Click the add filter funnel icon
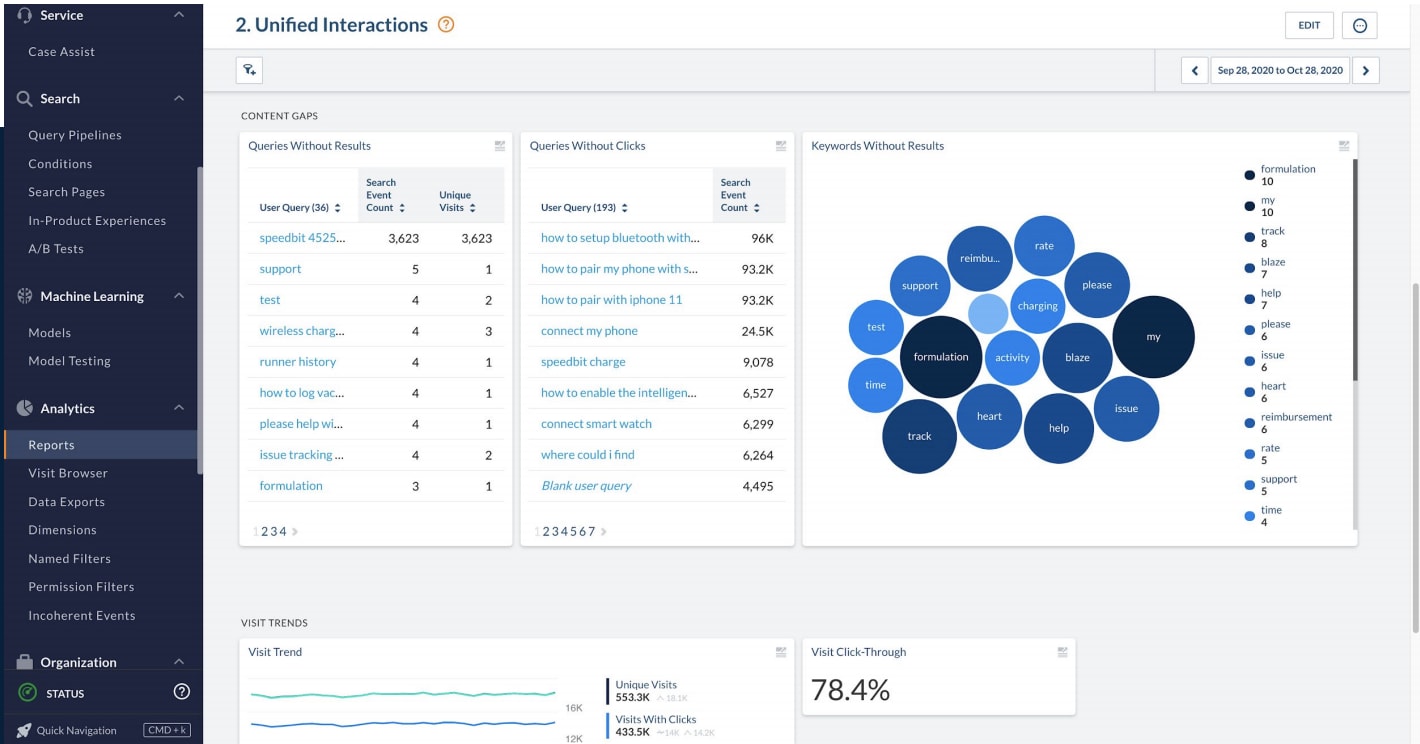 pyautogui.click(x=249, y=70)
